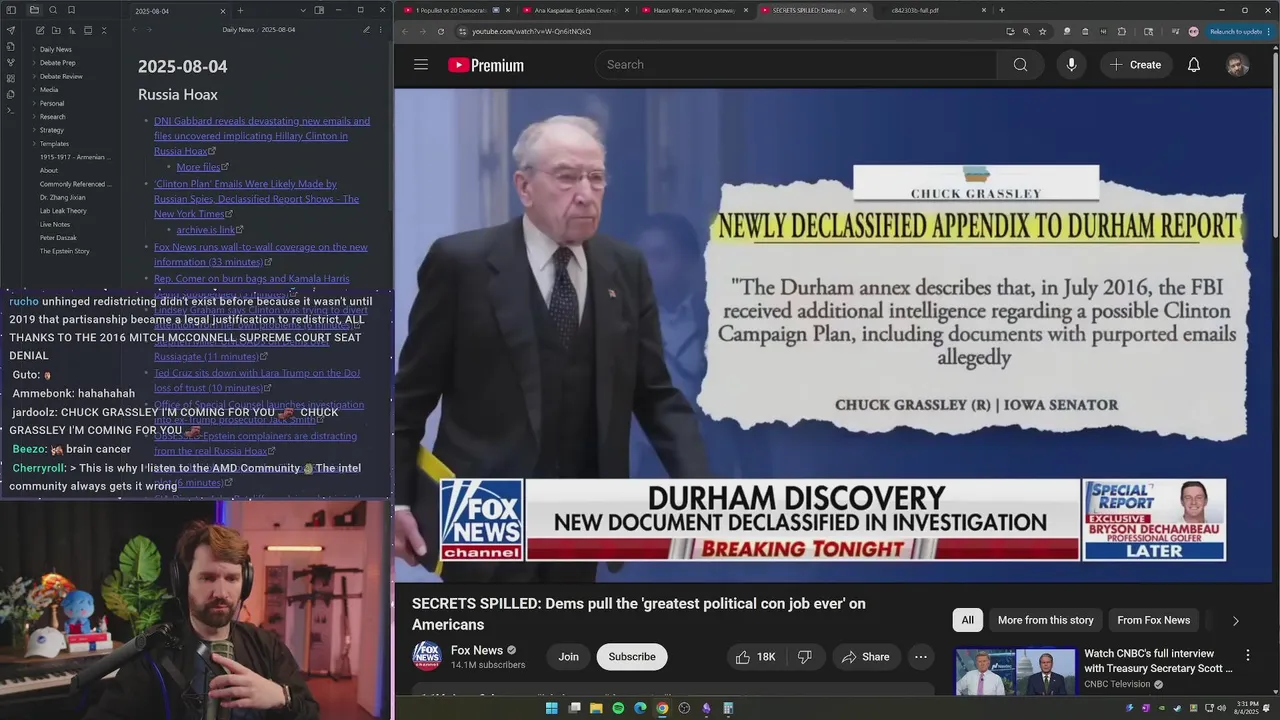Open The Epstein Story note
This screenshot has width=1280, height=720.
64,251
